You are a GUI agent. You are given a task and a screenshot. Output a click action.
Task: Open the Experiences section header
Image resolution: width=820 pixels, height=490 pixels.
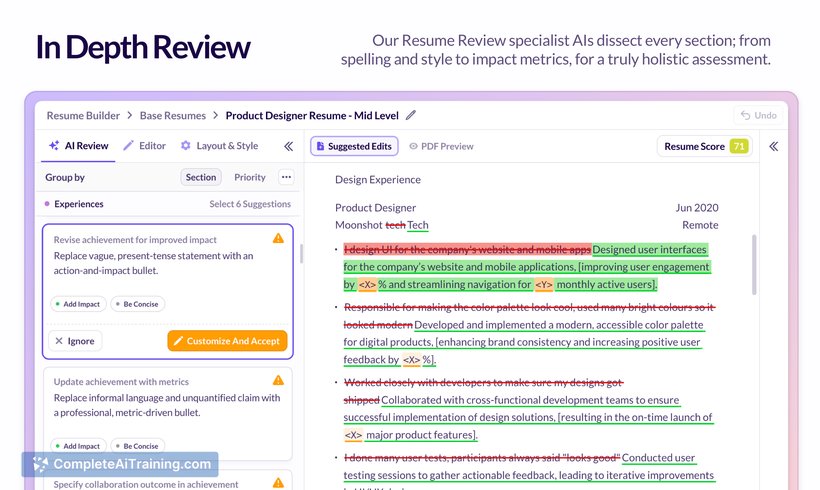pos(78,204)
